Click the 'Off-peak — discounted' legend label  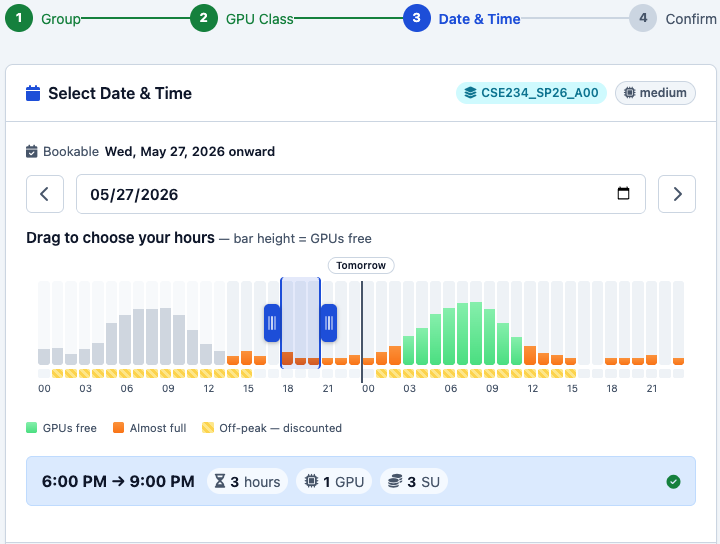[281, 428]
